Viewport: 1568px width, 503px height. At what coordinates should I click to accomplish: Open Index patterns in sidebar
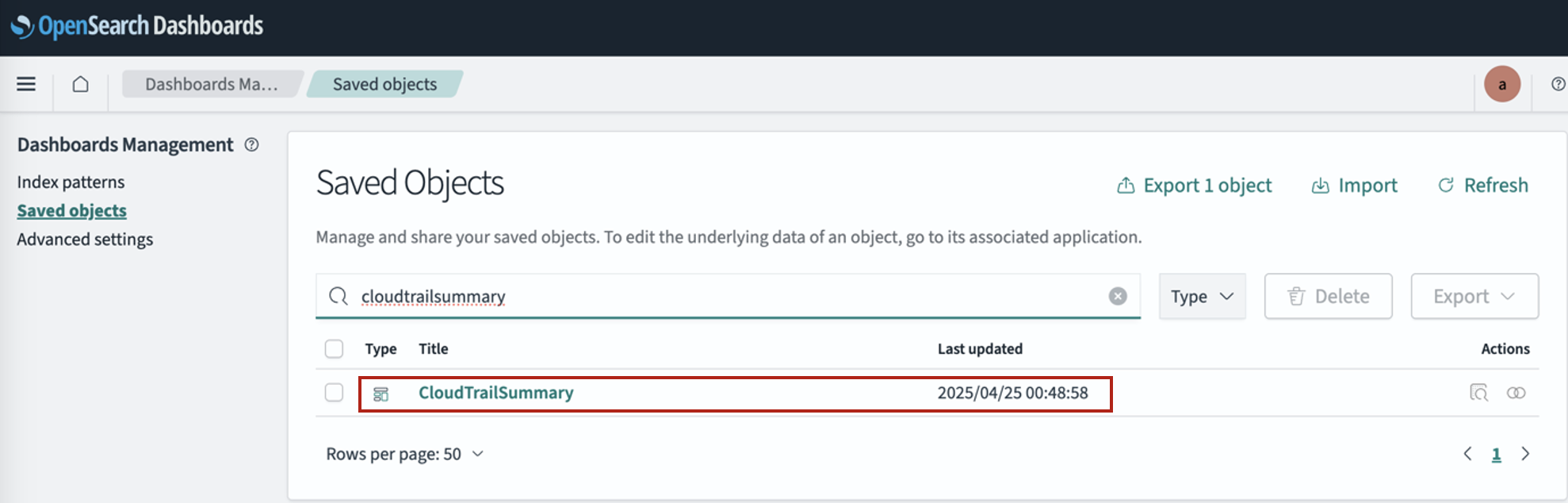coord(71,182)
